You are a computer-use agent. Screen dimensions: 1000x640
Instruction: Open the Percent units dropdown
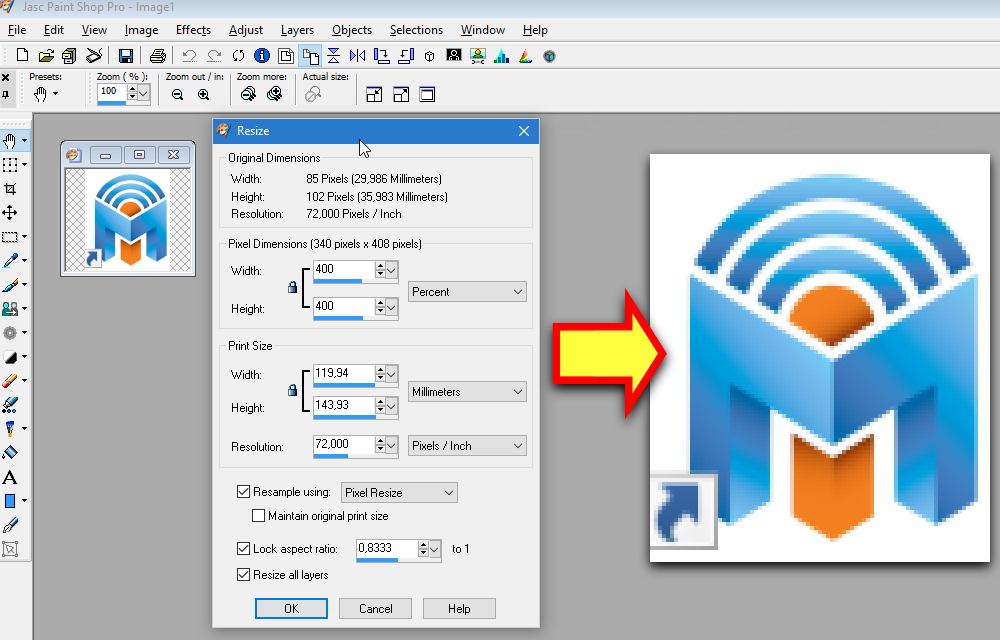coord(467,292)
